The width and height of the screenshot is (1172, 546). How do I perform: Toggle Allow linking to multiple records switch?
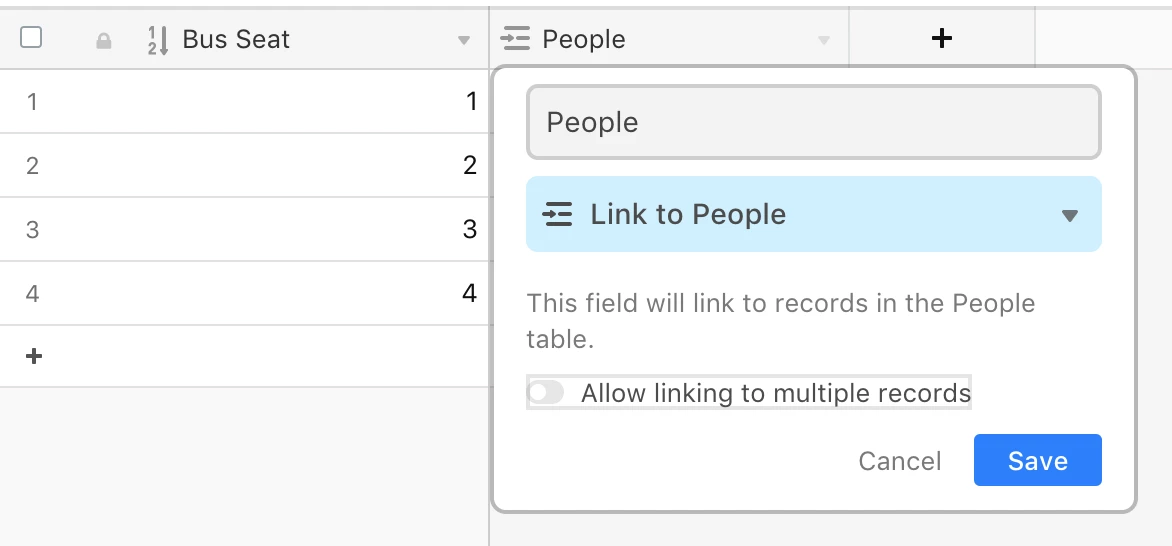point(546,393)
